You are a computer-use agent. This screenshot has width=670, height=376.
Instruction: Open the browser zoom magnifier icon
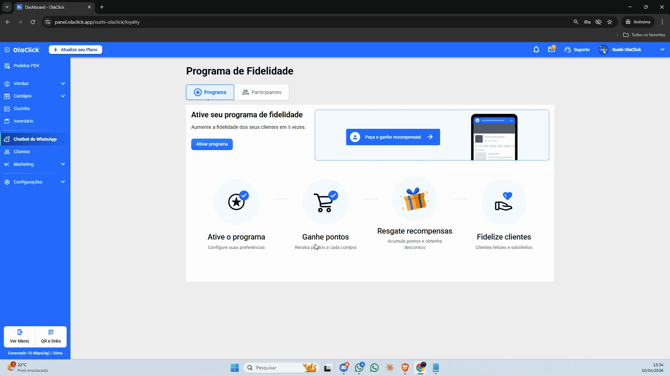576,22
